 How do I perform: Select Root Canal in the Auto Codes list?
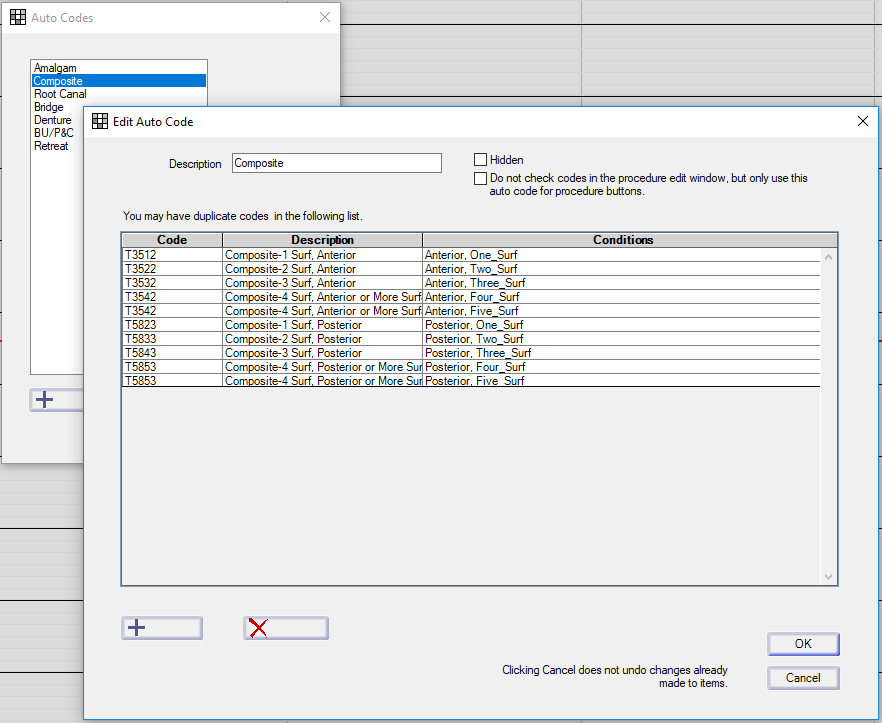click(119, 94)
